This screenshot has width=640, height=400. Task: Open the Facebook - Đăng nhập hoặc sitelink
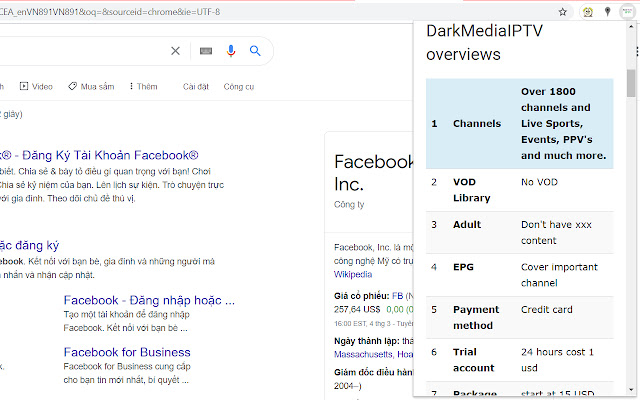(x=149, y=300)
